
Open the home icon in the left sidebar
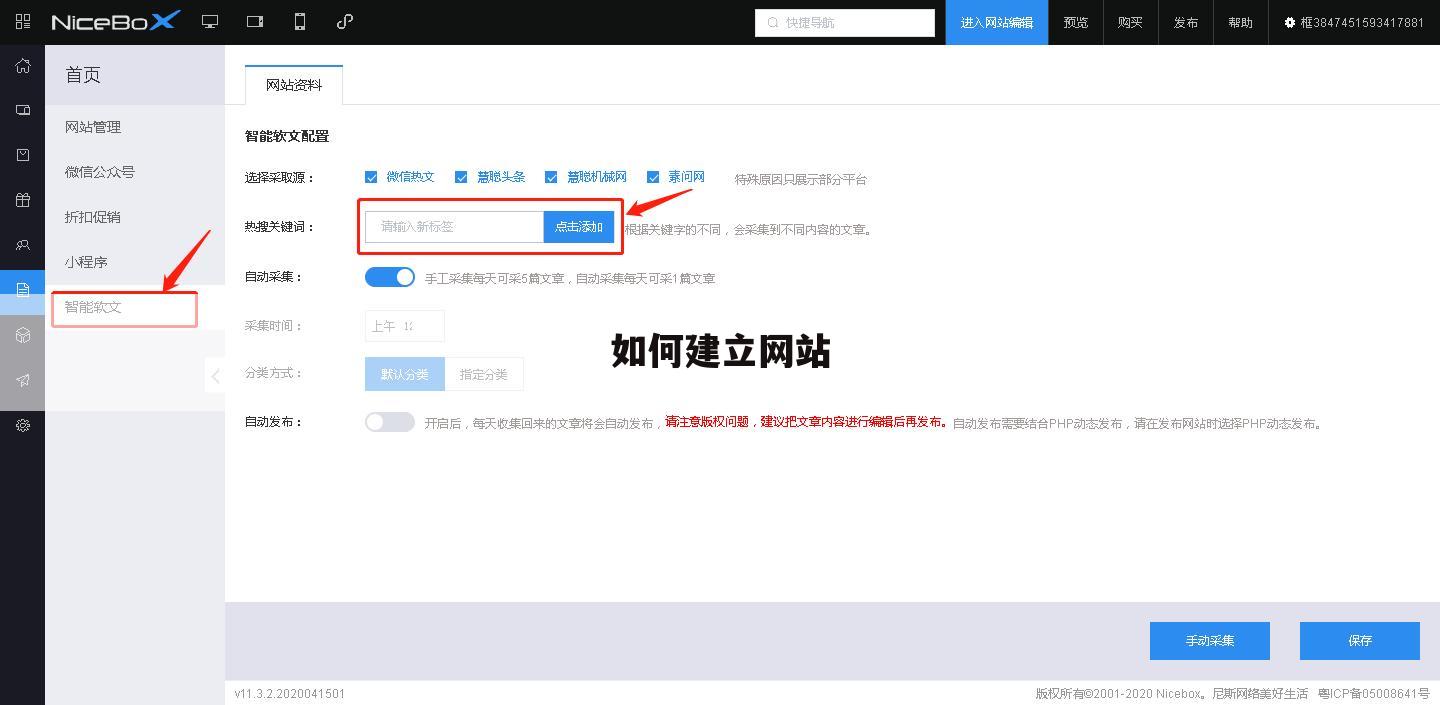(x=22, y=65)
